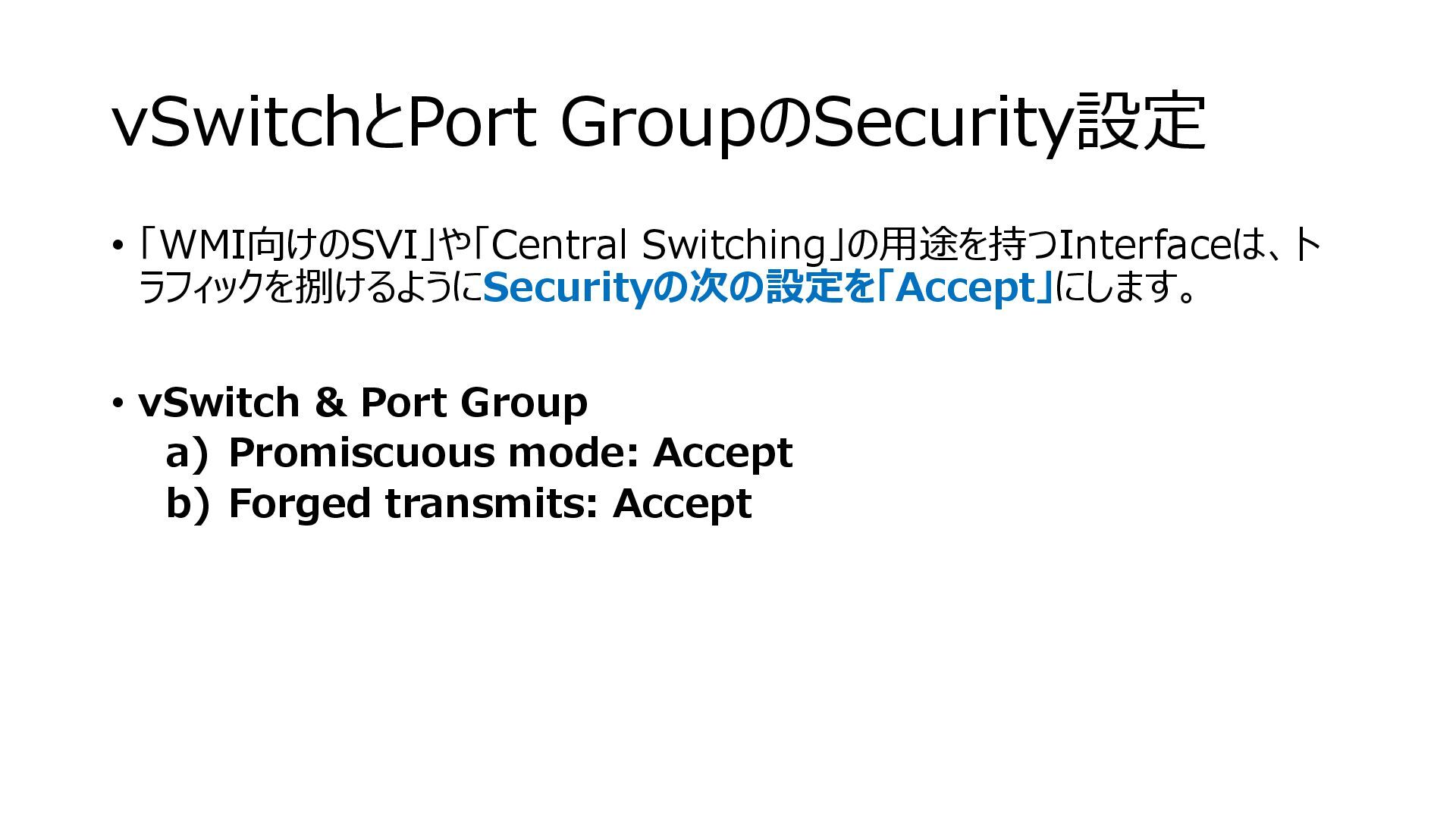Click "Accept" after Forged transmits
This screenshot has width=1456, height=819.
(x=682, y=504)
